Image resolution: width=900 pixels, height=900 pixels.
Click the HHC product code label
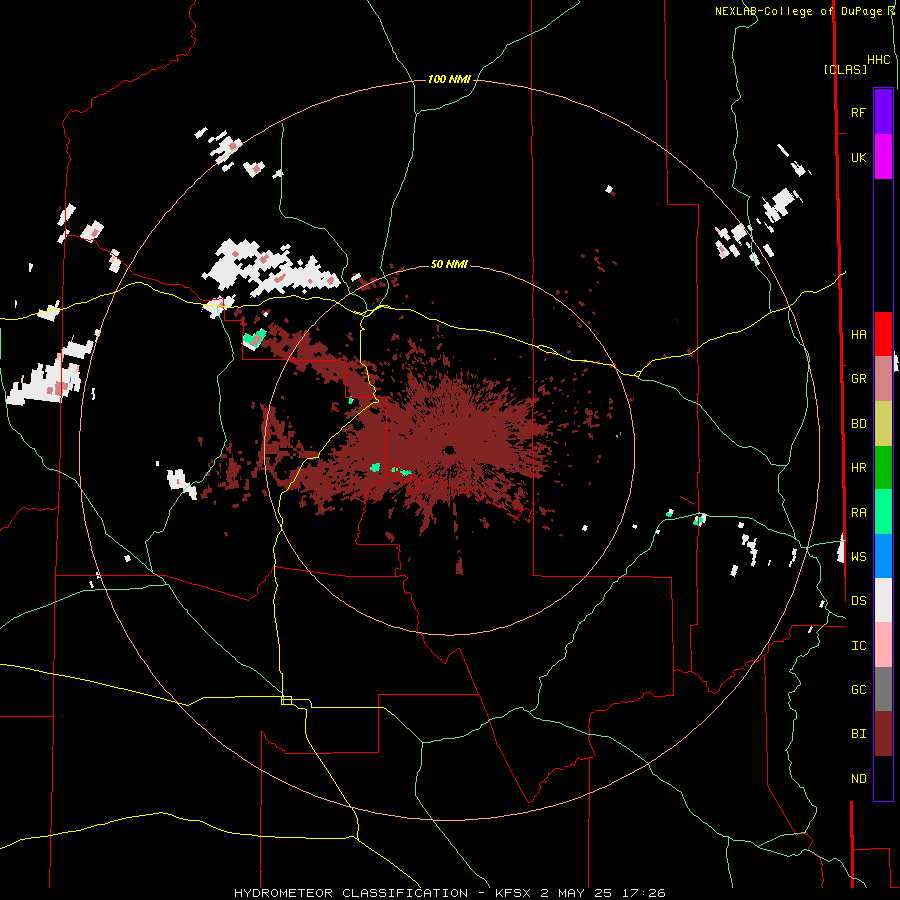pos(878,60)
